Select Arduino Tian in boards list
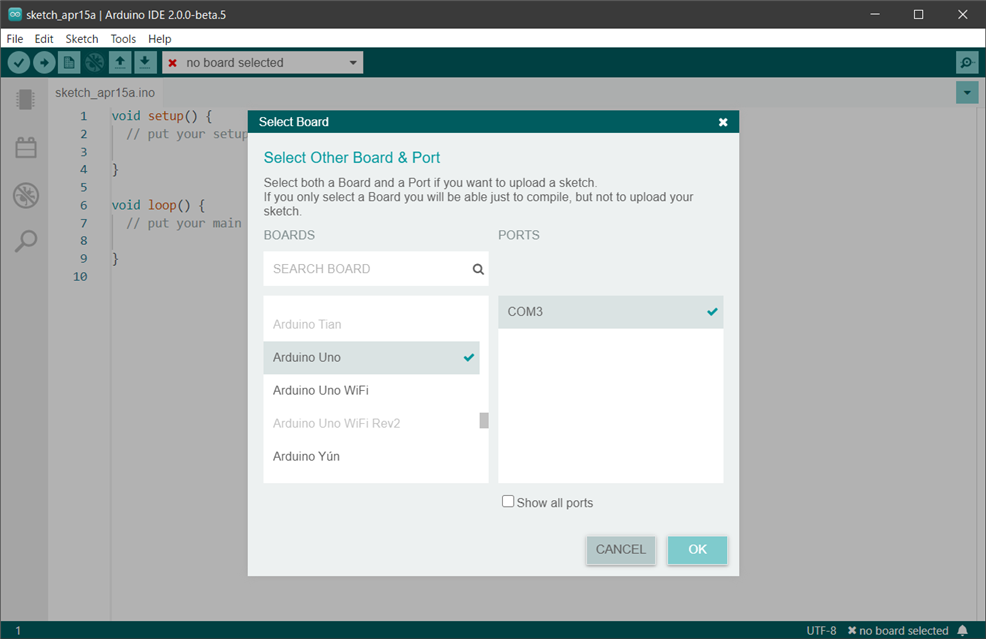This screenshot has width=986, height=639. [371, 325]
